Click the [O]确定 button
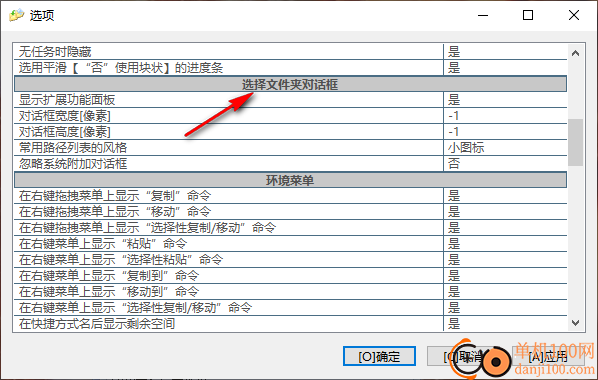This screenshot has height=380, width=598. point(379,356)
